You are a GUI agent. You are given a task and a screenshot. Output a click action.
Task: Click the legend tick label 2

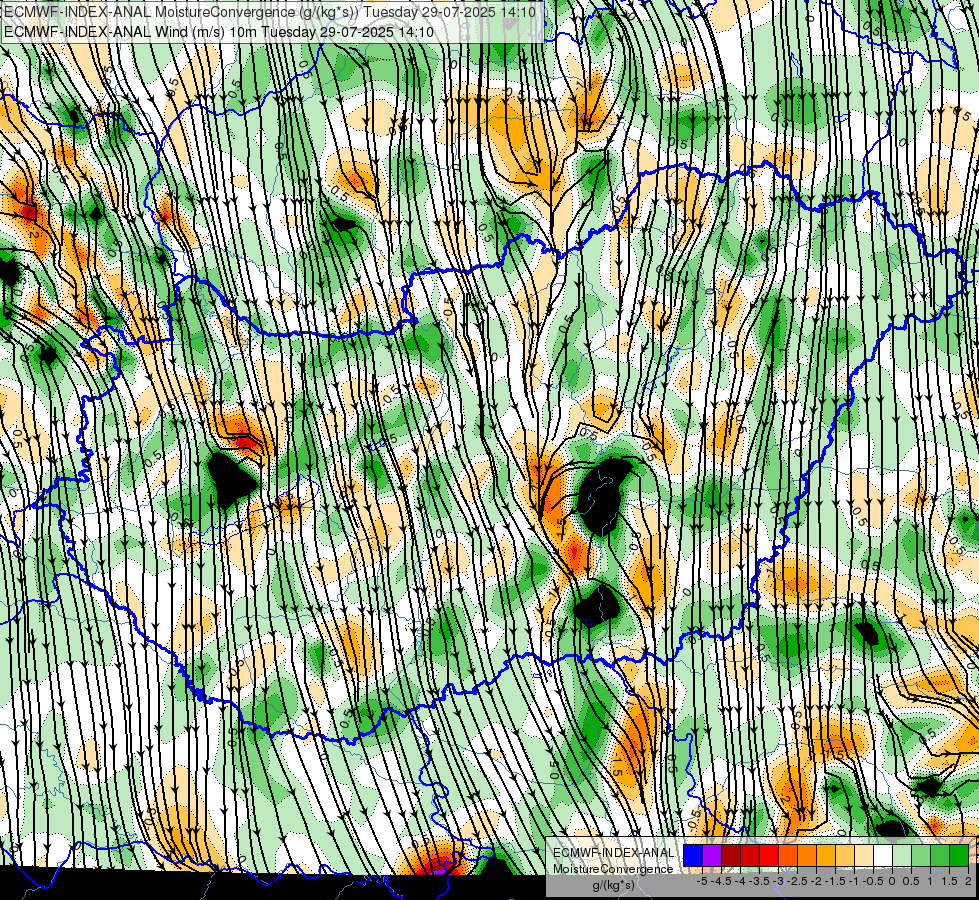pos(968,881)
